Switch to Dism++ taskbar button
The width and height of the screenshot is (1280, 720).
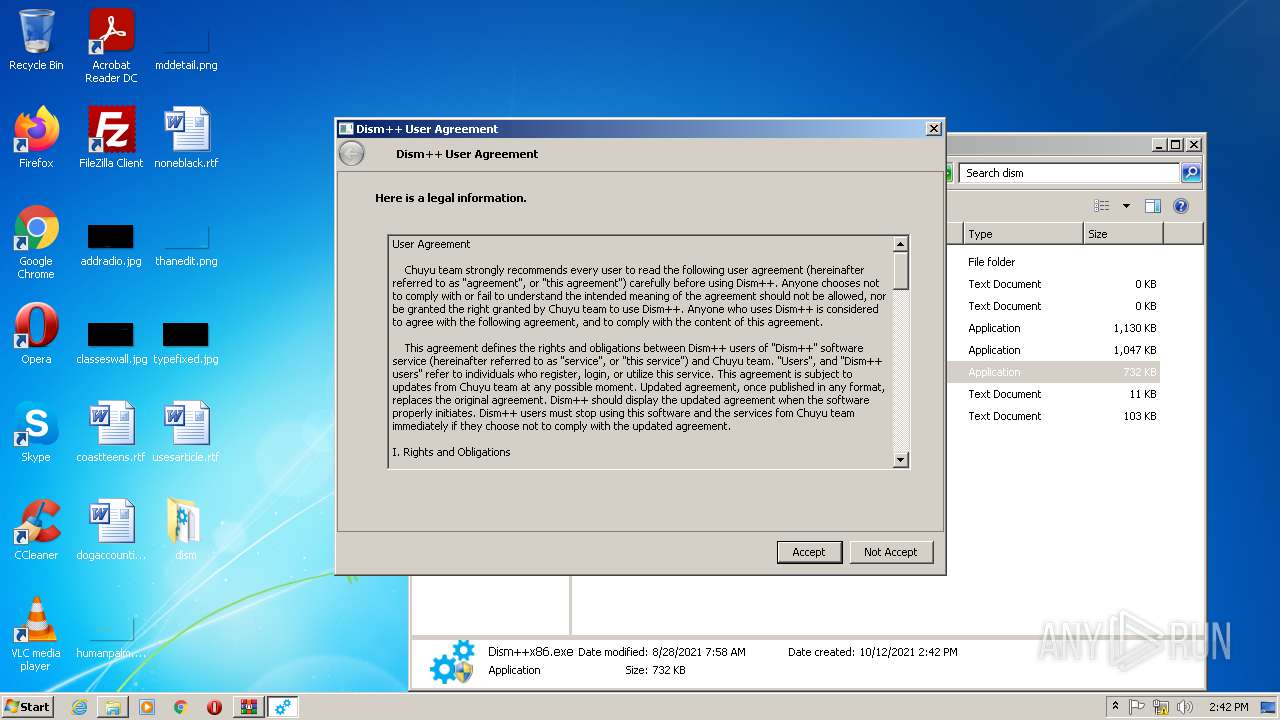click(x=282, y=707)
